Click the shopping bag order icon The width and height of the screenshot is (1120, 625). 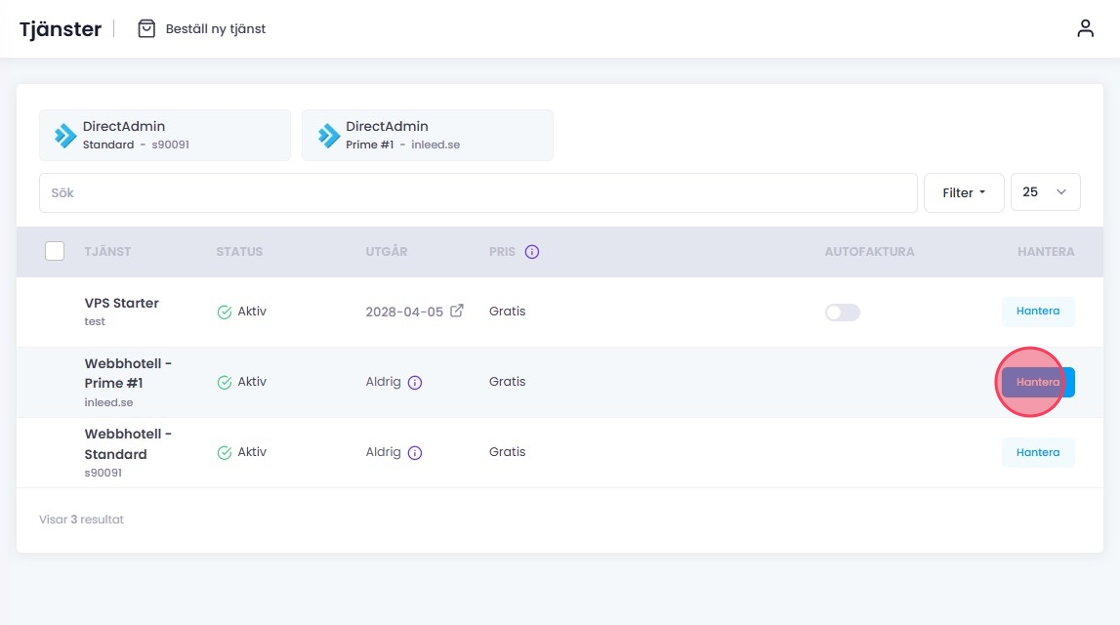[147, 29]
